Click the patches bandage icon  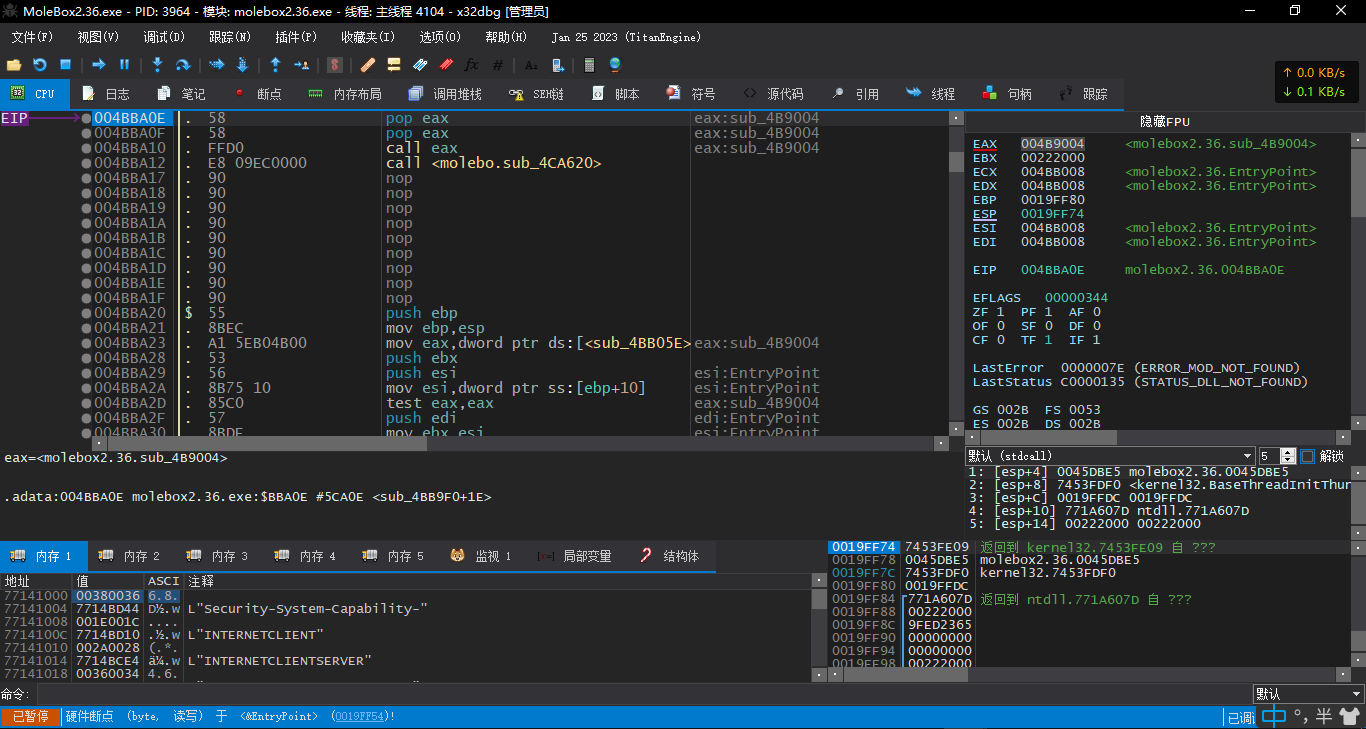(x=367, y=65)
